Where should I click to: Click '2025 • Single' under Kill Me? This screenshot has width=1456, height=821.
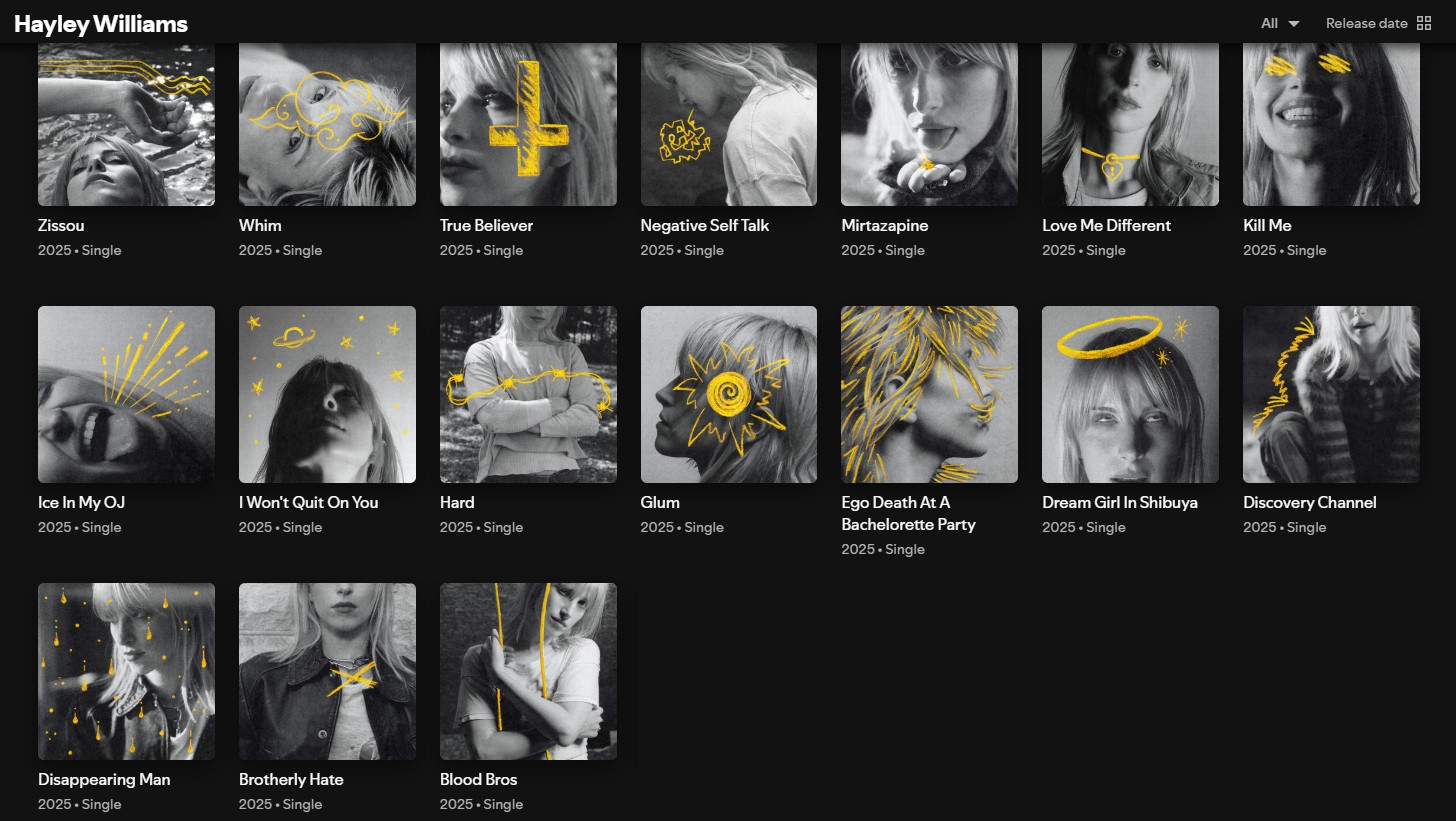(1284, 250)
